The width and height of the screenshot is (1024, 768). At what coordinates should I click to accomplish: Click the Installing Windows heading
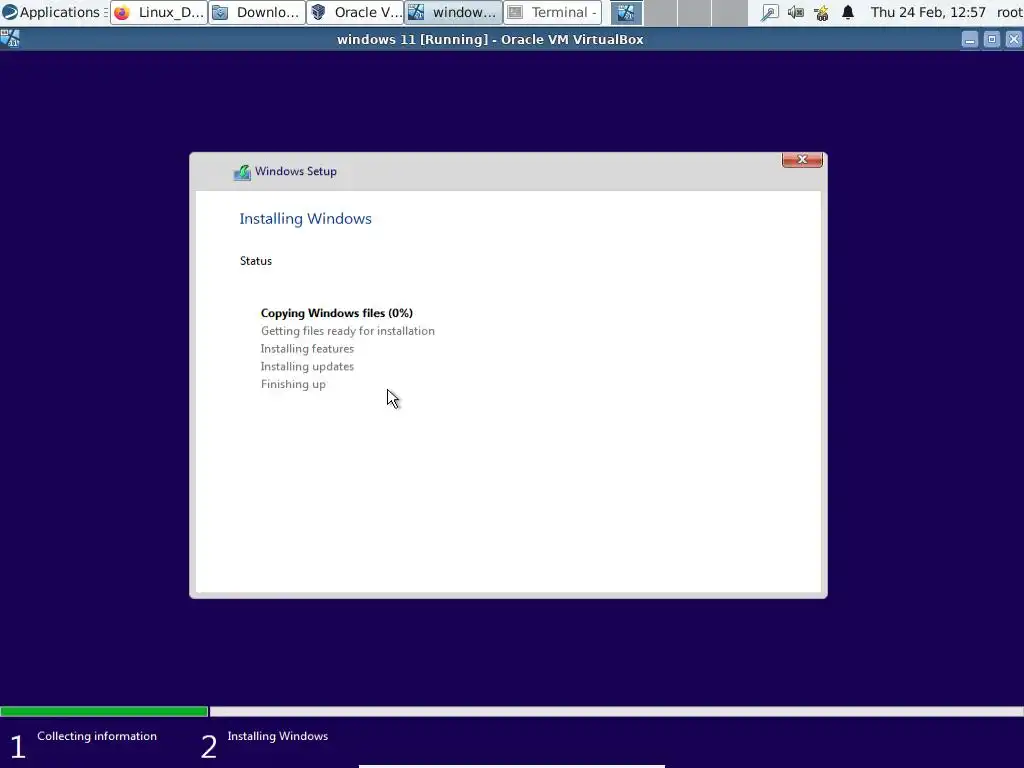(x=305, y=219)
